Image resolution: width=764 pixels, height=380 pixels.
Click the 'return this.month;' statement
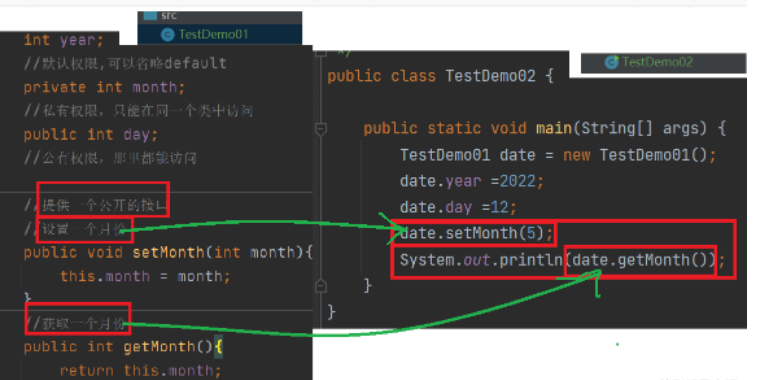[x=141, y=371]
